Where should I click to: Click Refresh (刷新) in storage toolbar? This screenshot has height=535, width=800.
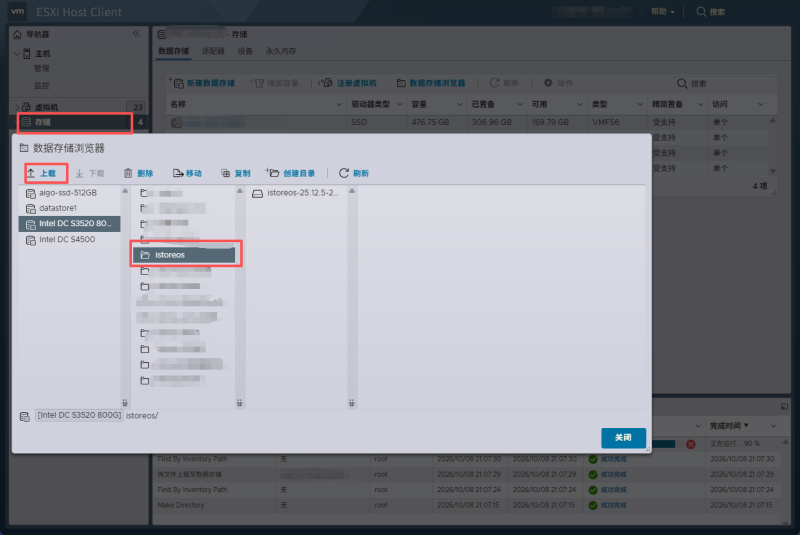(x=504, y=83)
